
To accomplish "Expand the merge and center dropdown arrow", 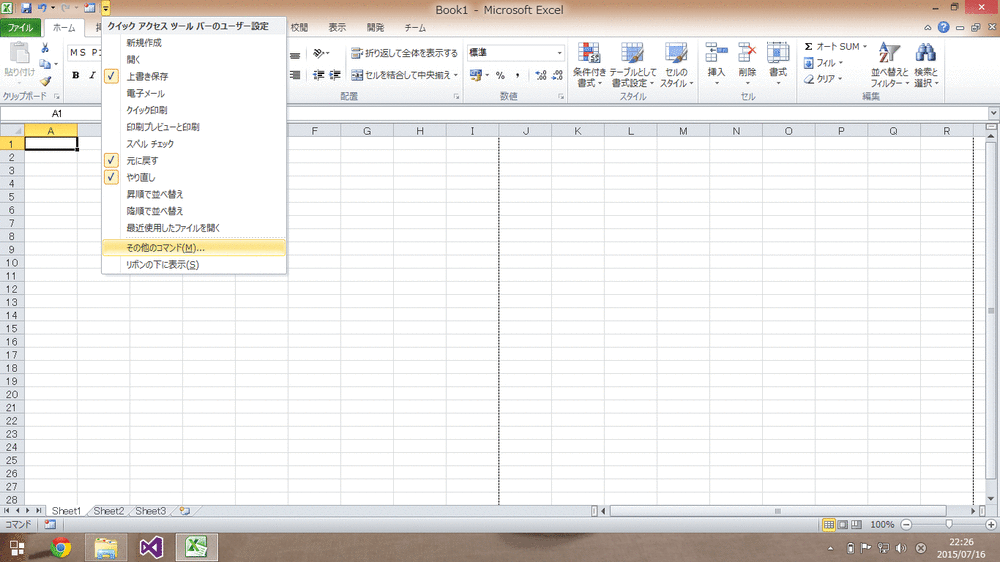I will coord(456,75).
